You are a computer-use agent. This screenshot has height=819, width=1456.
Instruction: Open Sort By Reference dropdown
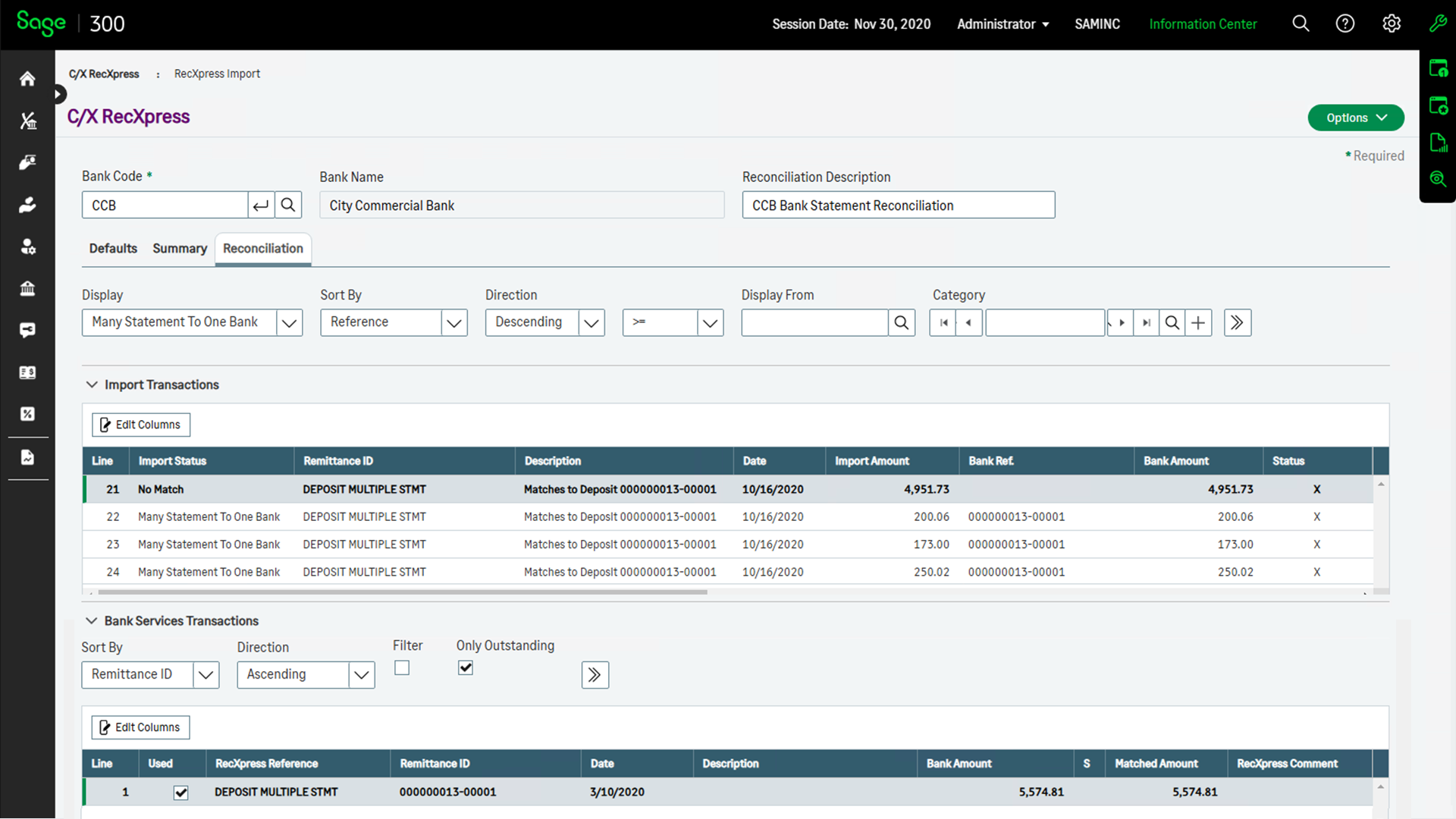[x=453, y=322]
